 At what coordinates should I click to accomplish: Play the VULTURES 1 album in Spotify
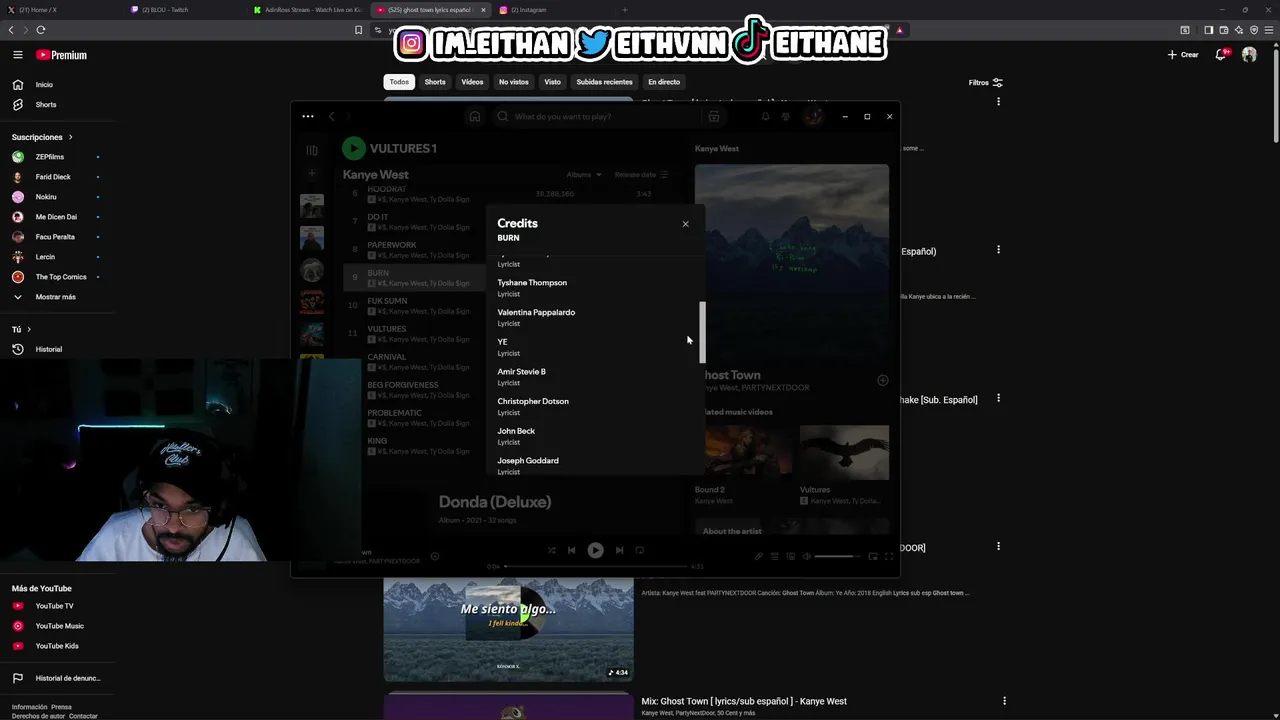point(354,148)
